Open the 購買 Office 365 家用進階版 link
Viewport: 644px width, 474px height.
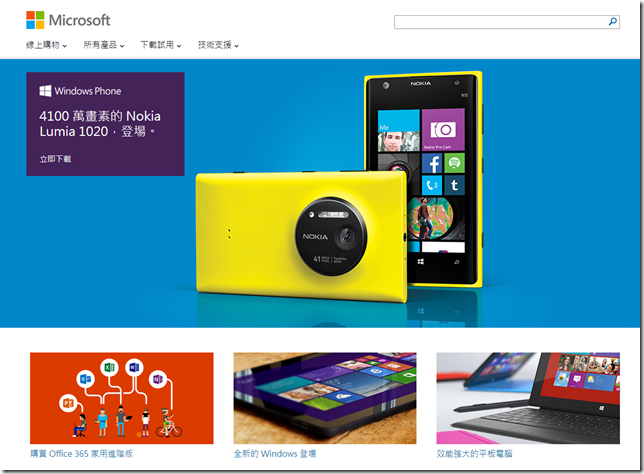click(81, 453)
